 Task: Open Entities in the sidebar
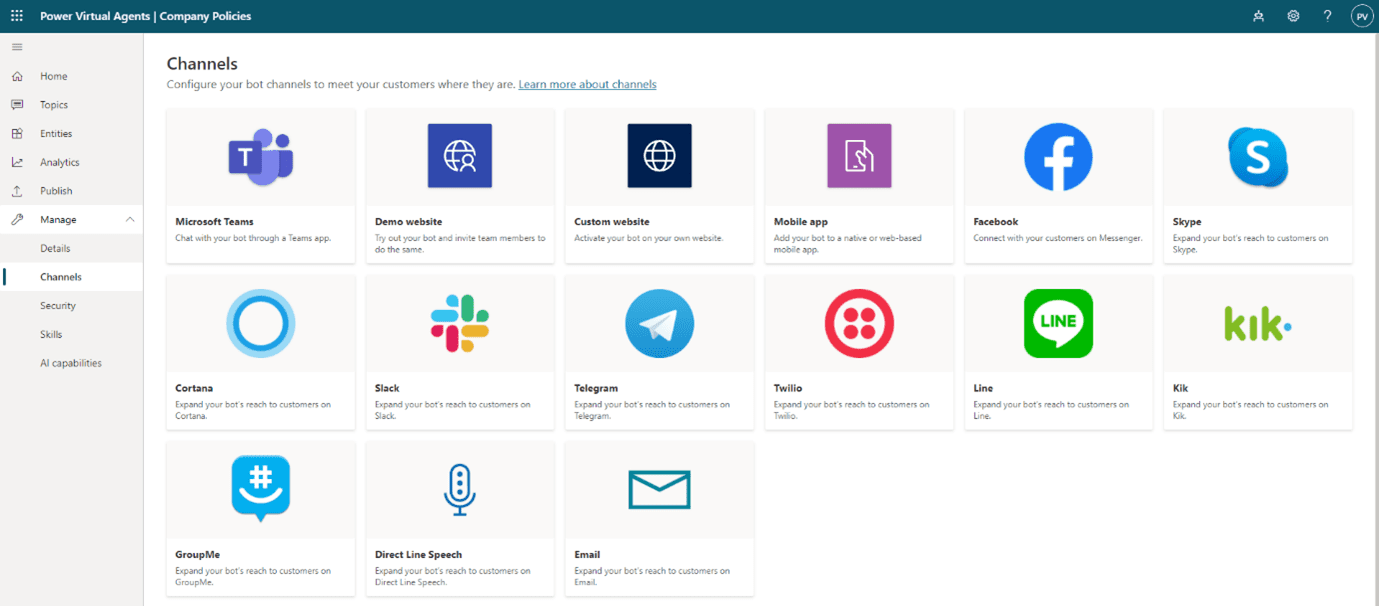[56, 134]
